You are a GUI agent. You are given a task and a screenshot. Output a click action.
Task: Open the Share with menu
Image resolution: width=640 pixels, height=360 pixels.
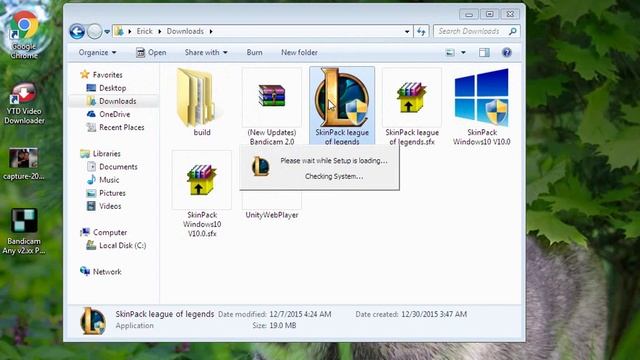click(206, 52)
